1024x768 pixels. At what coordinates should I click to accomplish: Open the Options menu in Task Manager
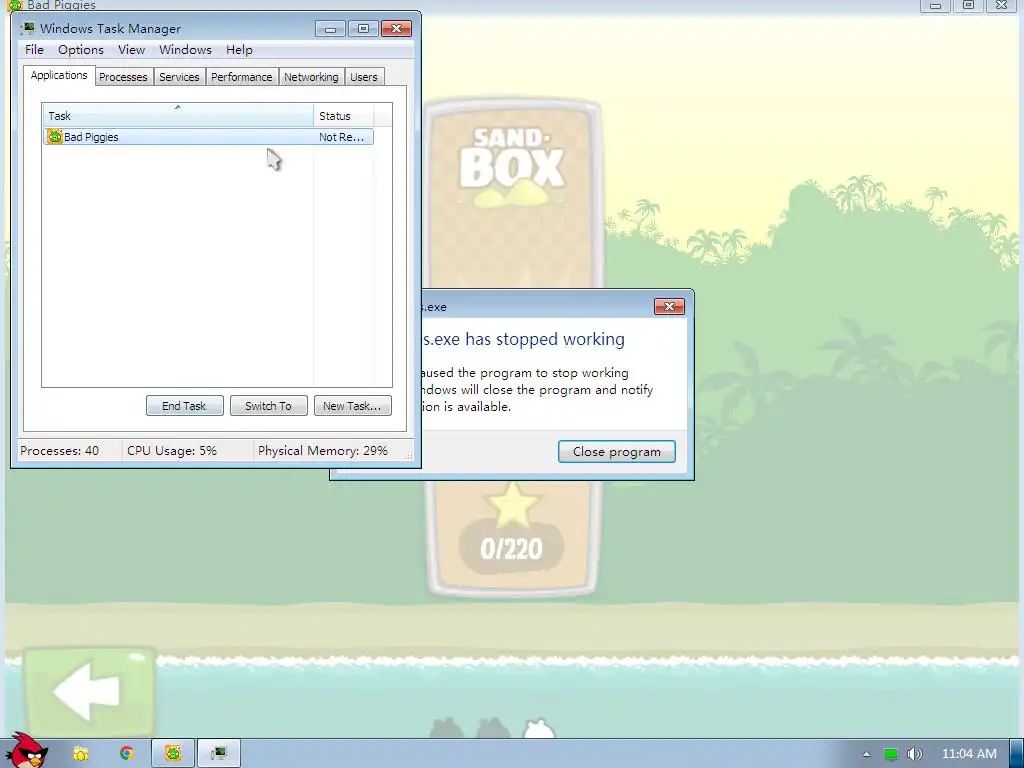[x=81, y=50]
